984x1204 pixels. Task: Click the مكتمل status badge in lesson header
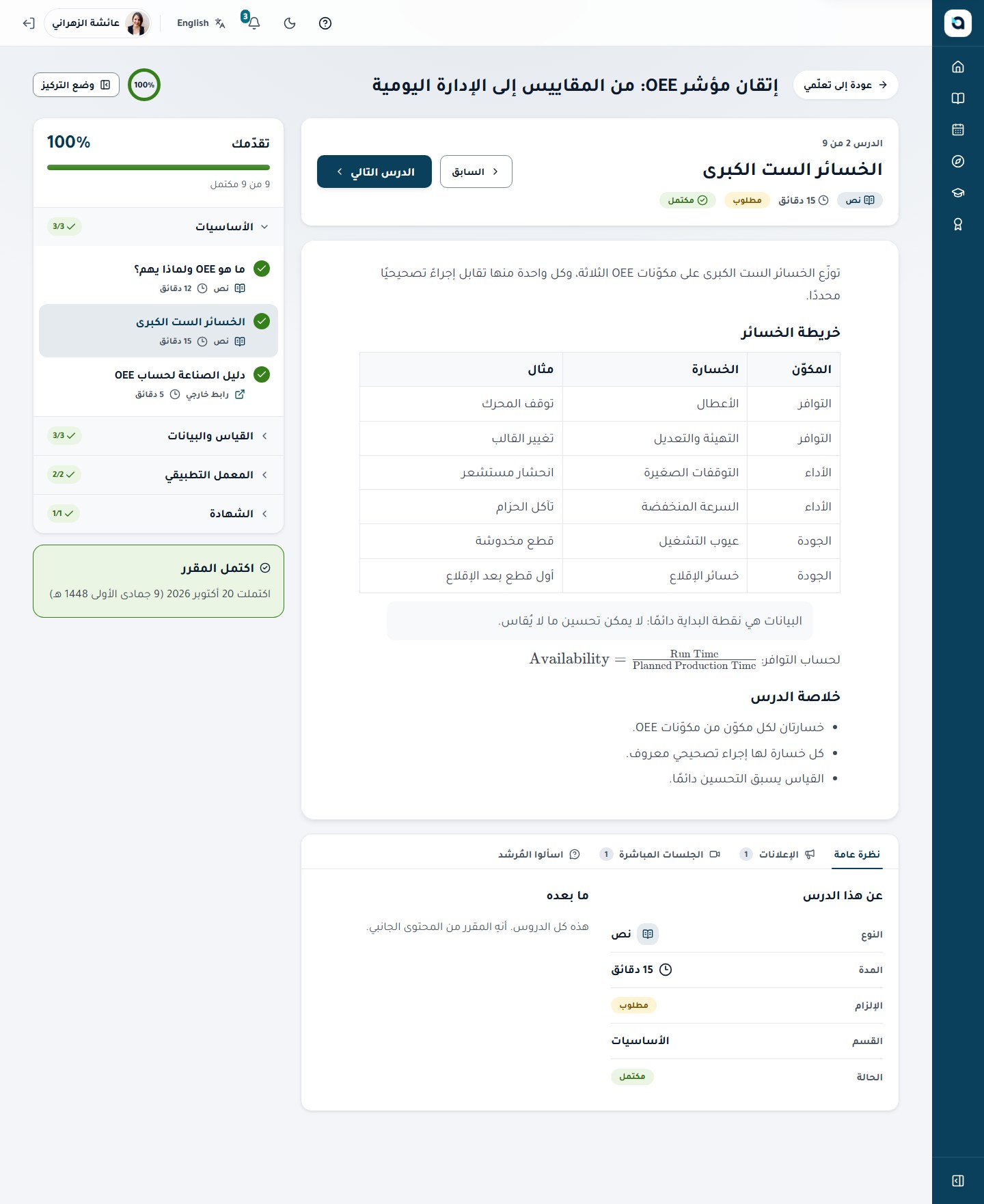pyautogui.click(x=687, y=200)
